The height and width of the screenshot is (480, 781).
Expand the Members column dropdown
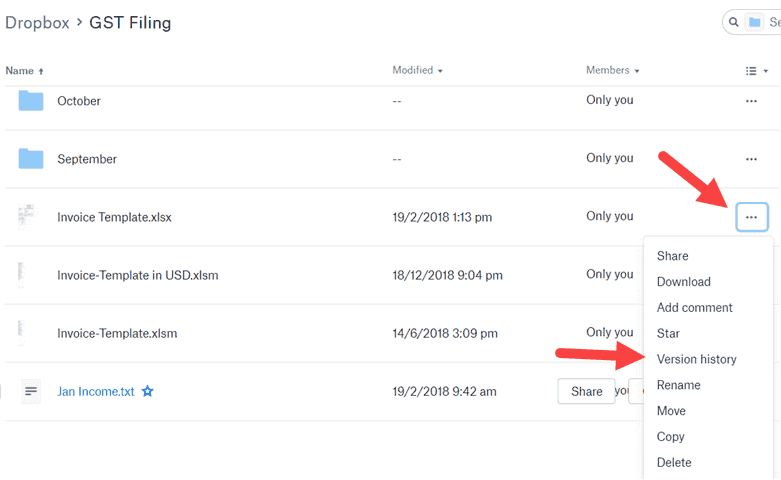pos(612,71)
